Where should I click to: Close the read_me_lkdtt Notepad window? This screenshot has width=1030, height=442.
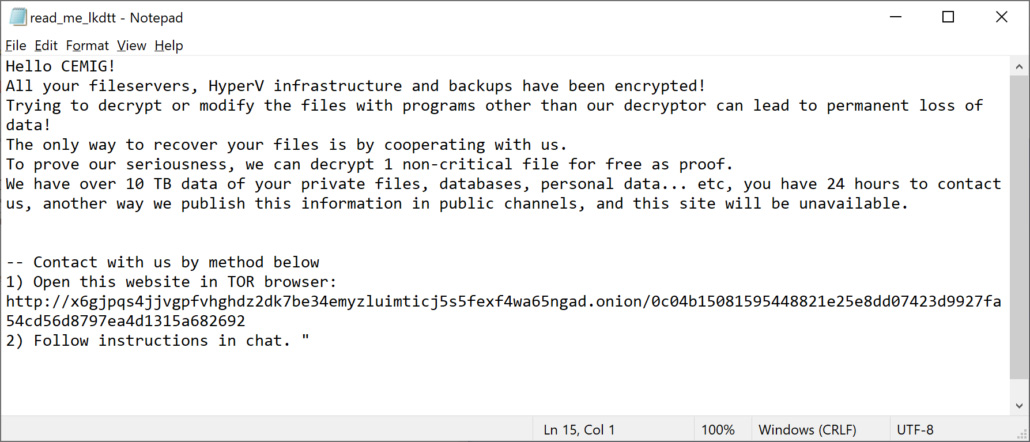[x=1001, y=17]
